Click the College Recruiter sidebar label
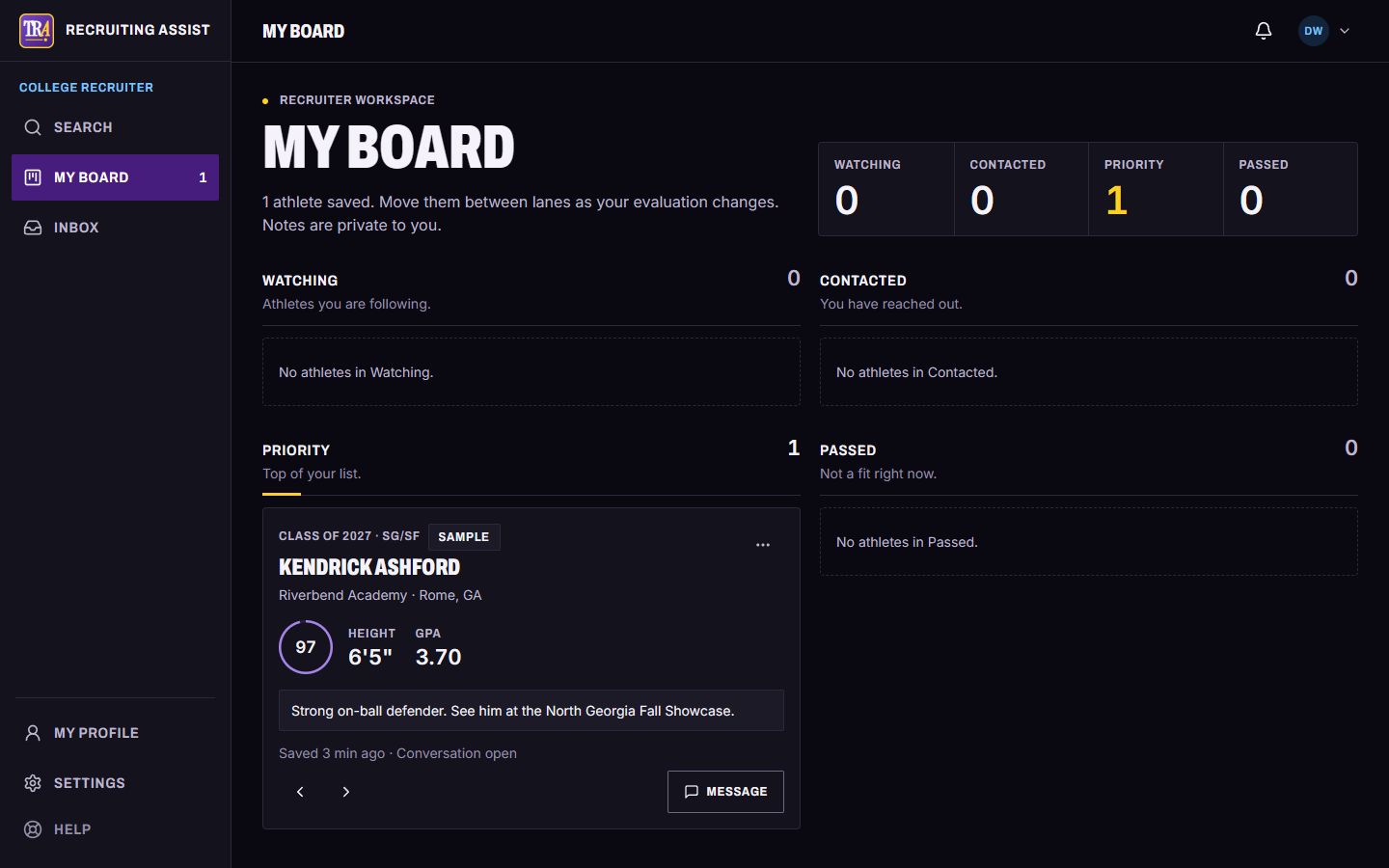This screenshot has height=868, width=1389. (x=86, y=88)
